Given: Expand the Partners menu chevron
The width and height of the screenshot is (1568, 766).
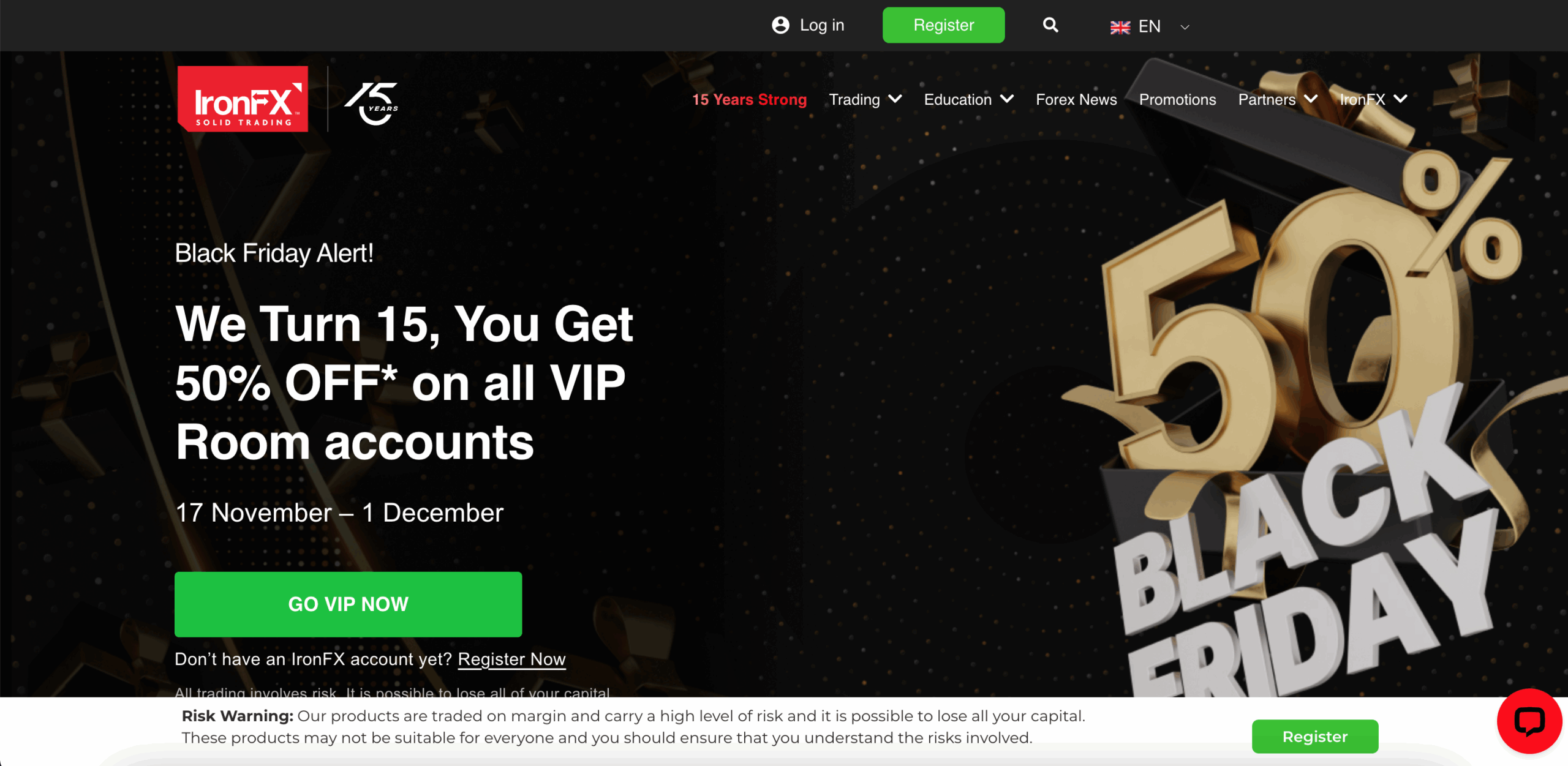Looking at the screenshot, I should point(1311,99).
